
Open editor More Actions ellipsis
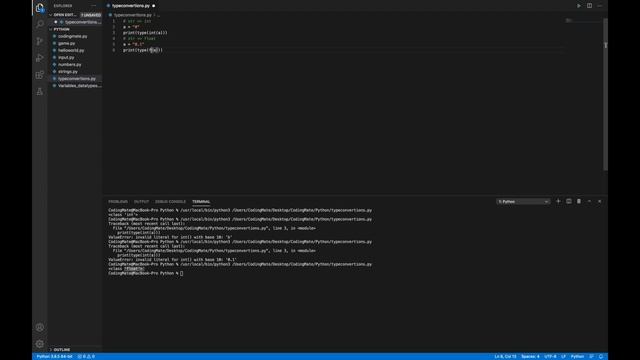(x=600, y=6)
